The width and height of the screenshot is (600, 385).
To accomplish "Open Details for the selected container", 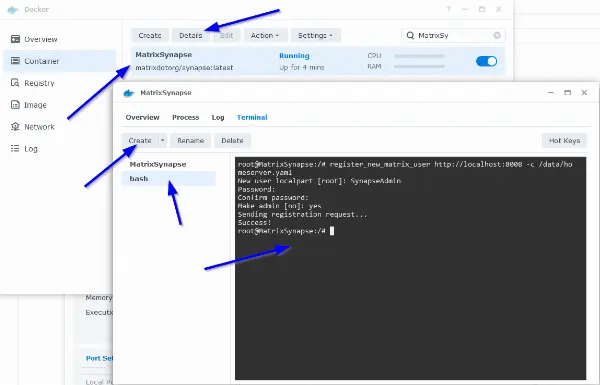I will (x=191, y=35).
